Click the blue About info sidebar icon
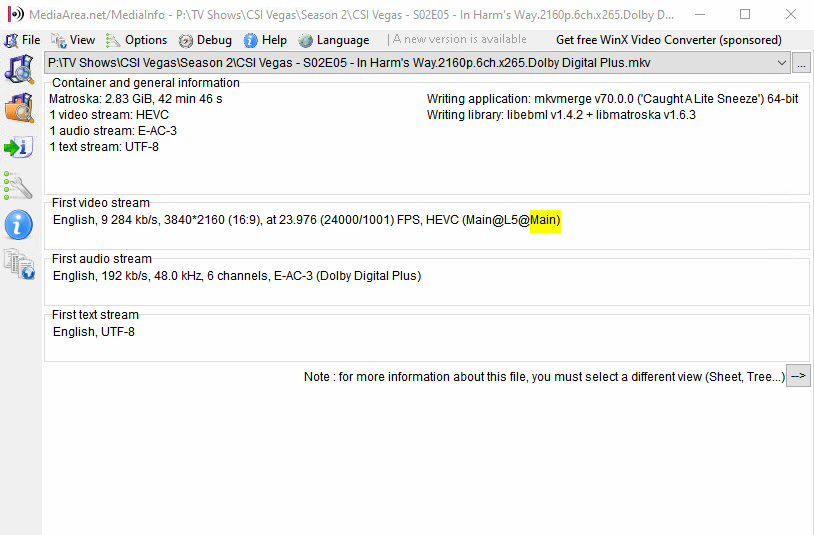814x535 pixels. tap(19, 225)
